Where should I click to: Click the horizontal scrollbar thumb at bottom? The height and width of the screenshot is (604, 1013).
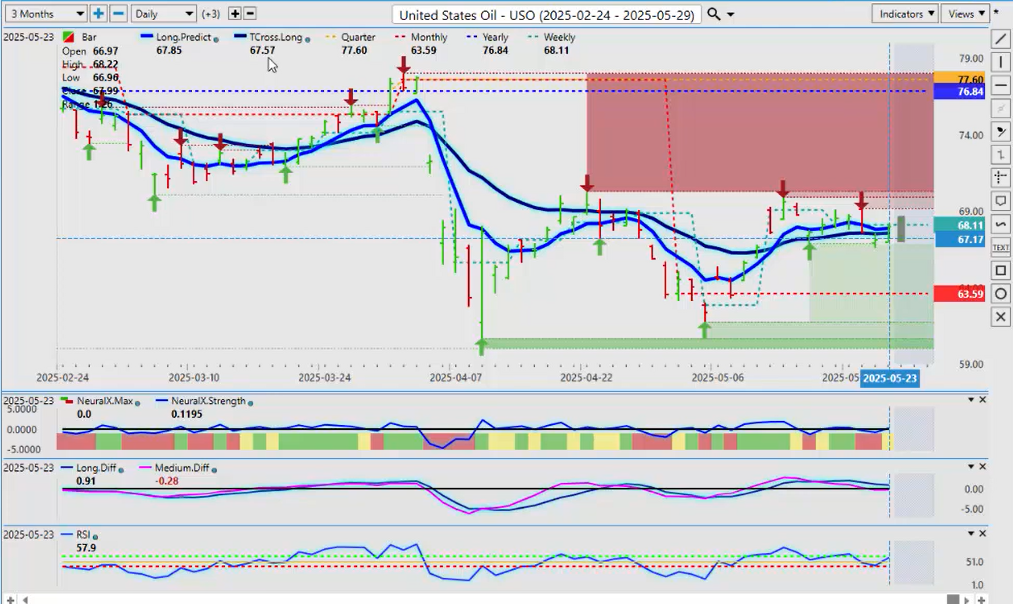[953, 599]
